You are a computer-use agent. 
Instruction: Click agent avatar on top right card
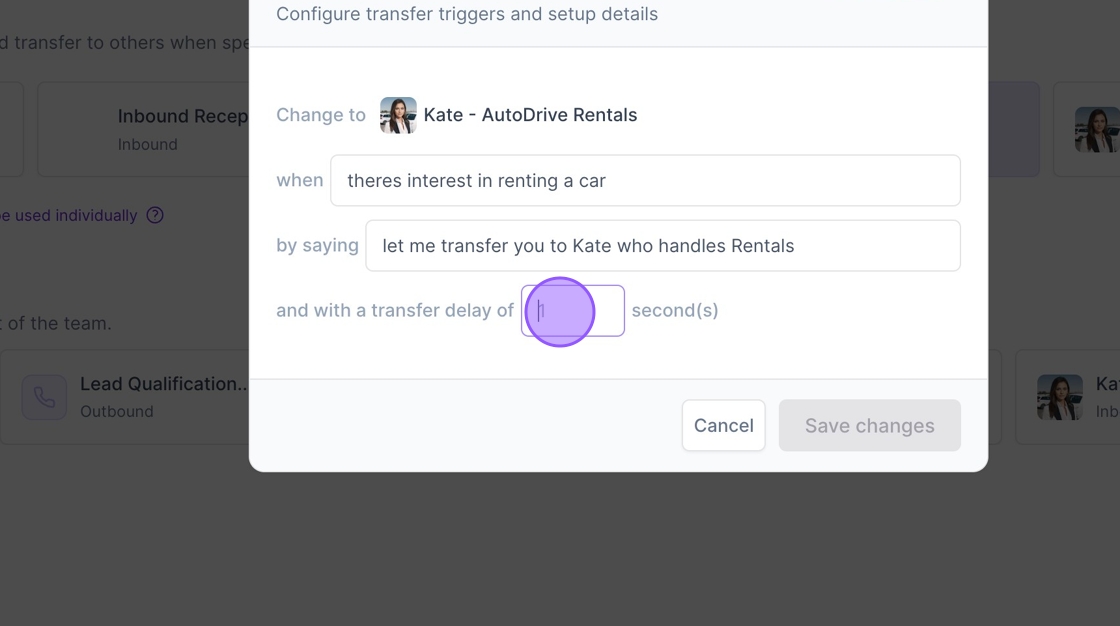pos(1096,129)
